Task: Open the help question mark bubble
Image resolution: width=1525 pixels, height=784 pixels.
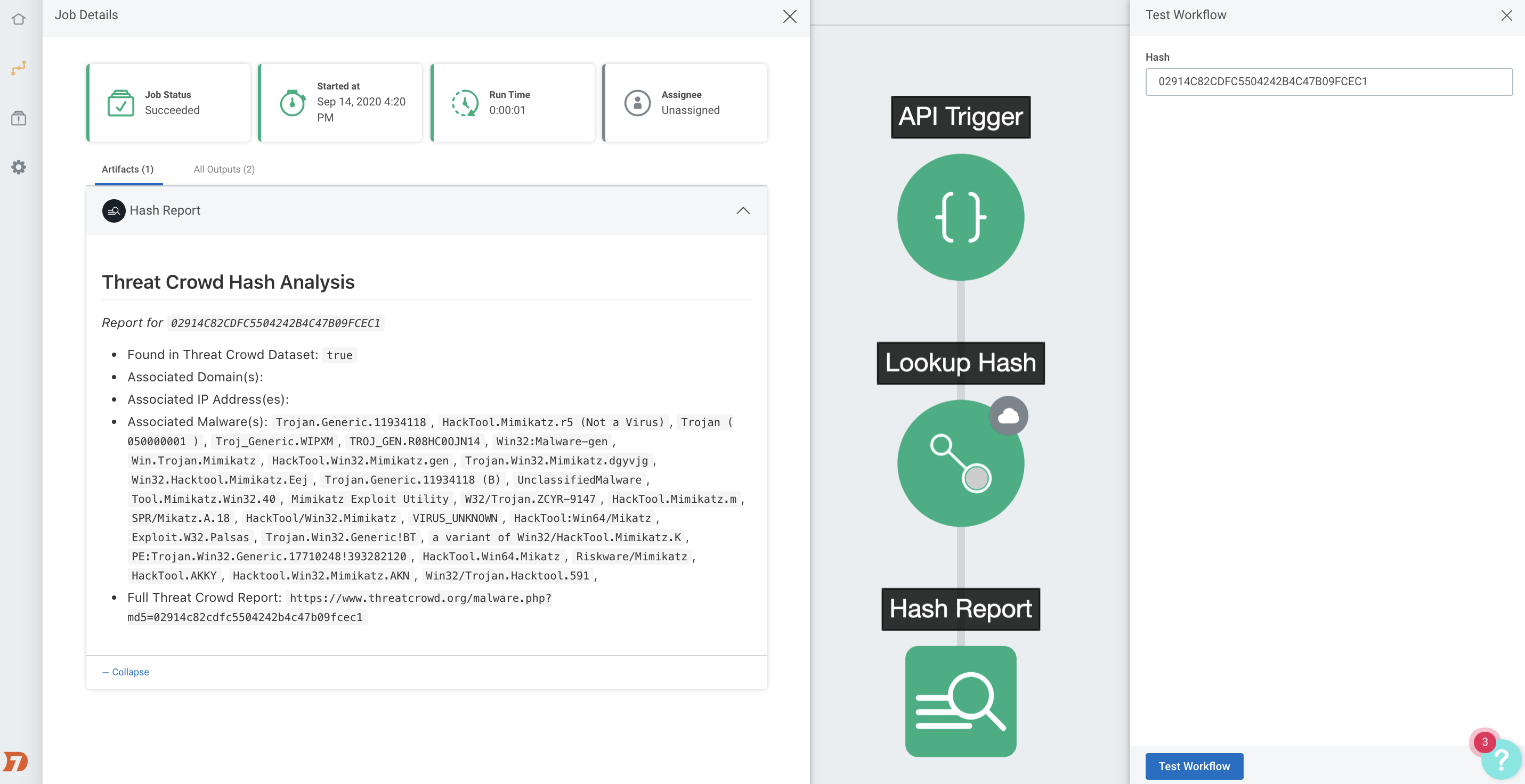Action: click(1502, 759)
